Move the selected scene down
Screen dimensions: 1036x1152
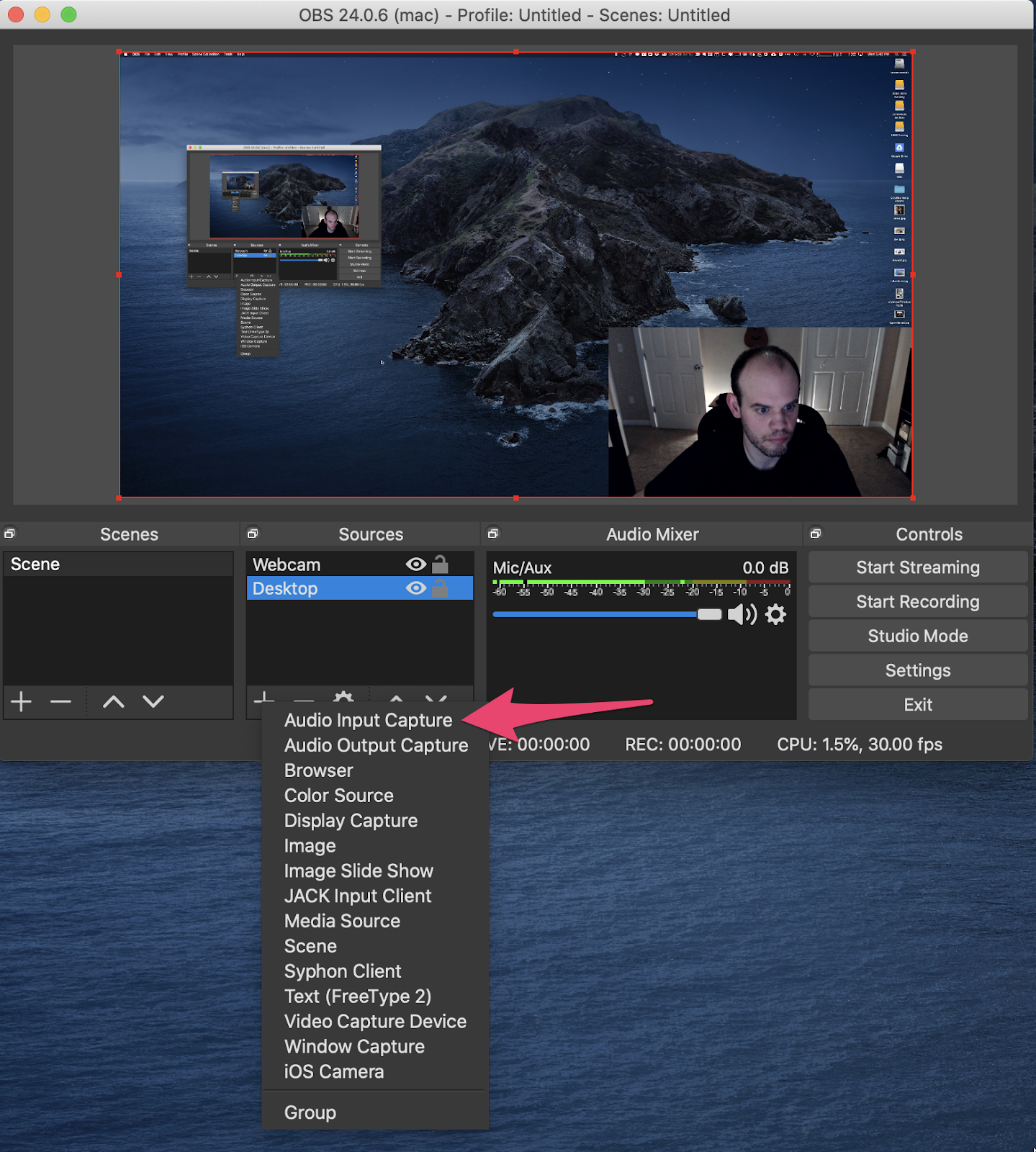153,701
